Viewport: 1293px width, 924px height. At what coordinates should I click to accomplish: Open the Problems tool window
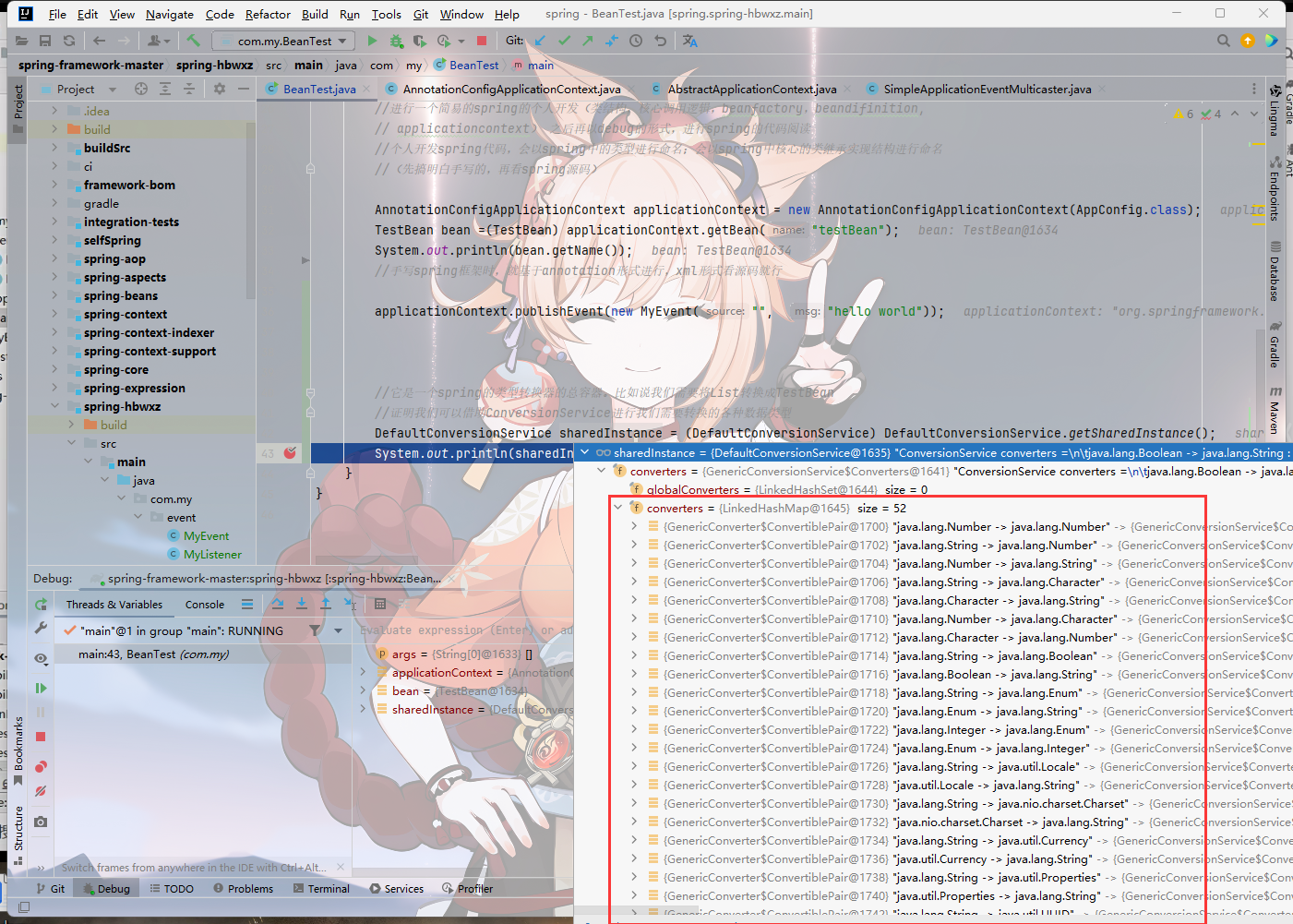coord(244,888)
